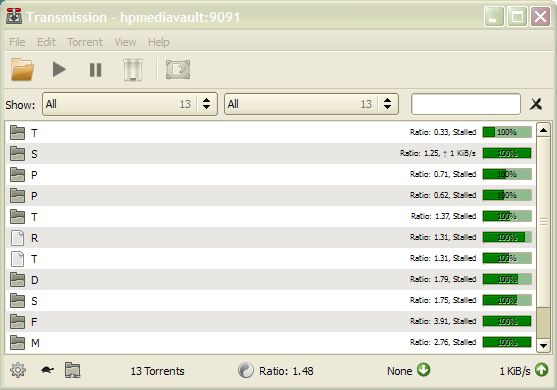The image size is (557, 390).
Task: Open a torrent with the folder icon
Action: pos(22,69)
